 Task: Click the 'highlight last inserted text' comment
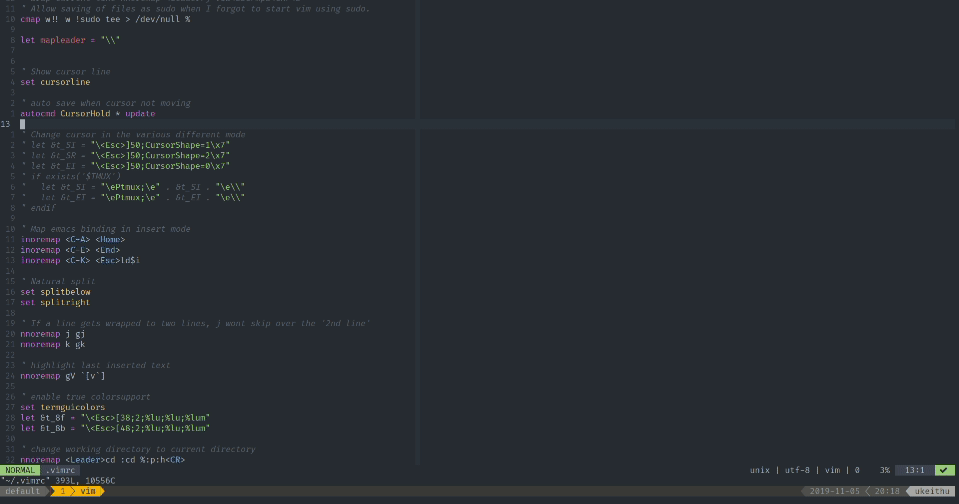click(95, 365)
